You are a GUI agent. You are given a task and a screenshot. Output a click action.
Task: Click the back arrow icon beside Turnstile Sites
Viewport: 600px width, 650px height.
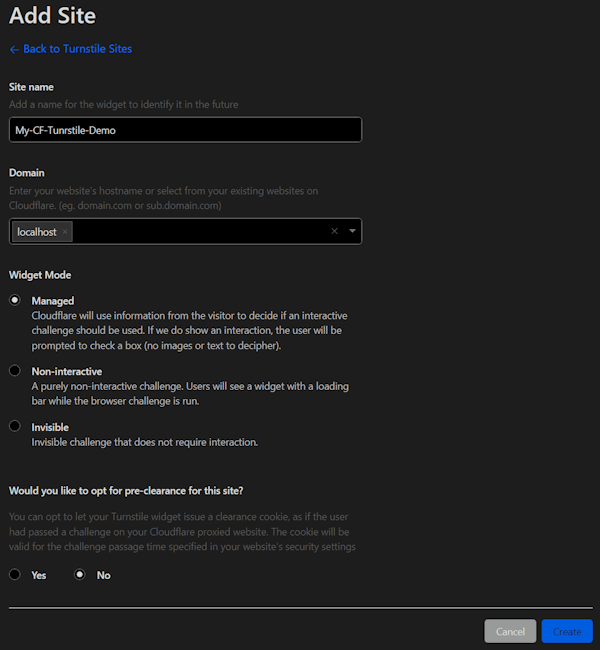coord(14,49)
